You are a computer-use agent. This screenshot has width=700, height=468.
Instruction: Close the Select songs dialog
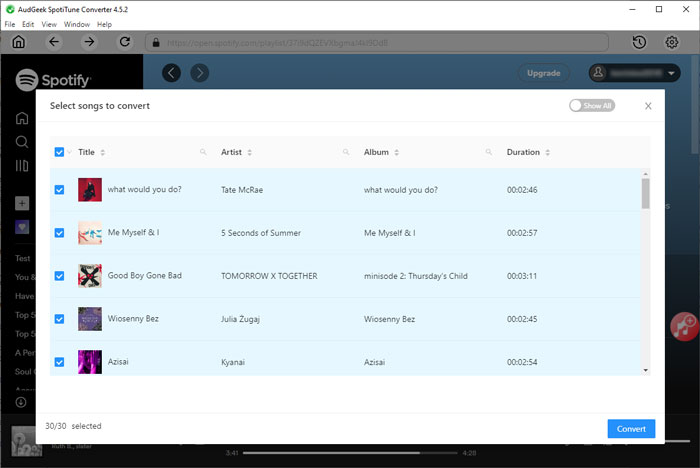click(648, 106)
